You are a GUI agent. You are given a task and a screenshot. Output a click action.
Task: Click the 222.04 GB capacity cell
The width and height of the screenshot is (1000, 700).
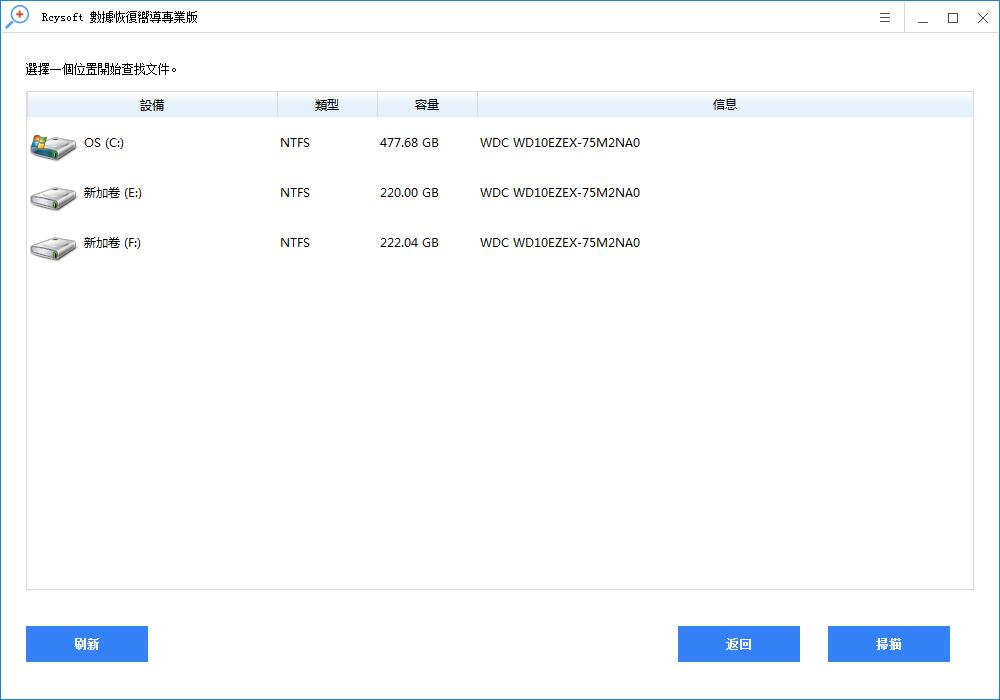tap(409, 243)
